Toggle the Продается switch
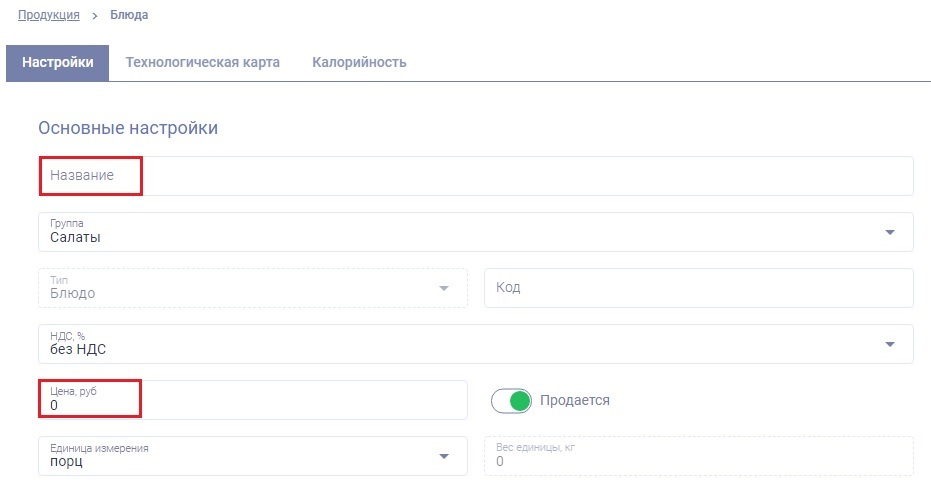Viewport: 931px width, 490px height. (x=510, y=401)
